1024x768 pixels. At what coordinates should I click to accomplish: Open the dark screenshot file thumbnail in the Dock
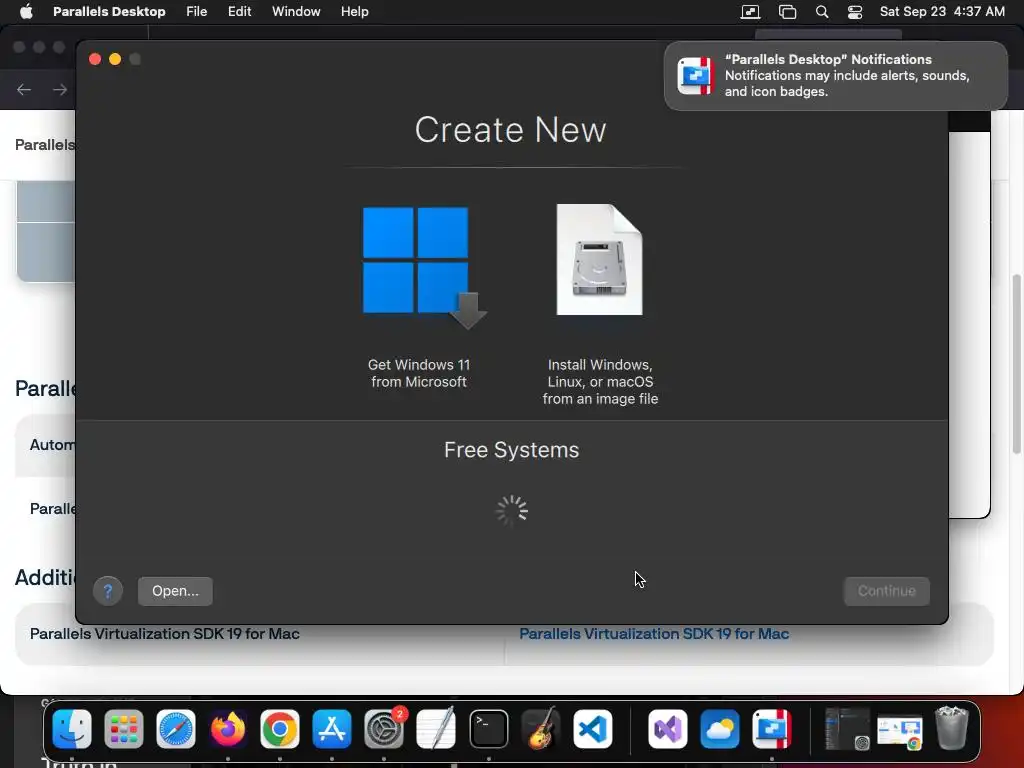point(846,729)
